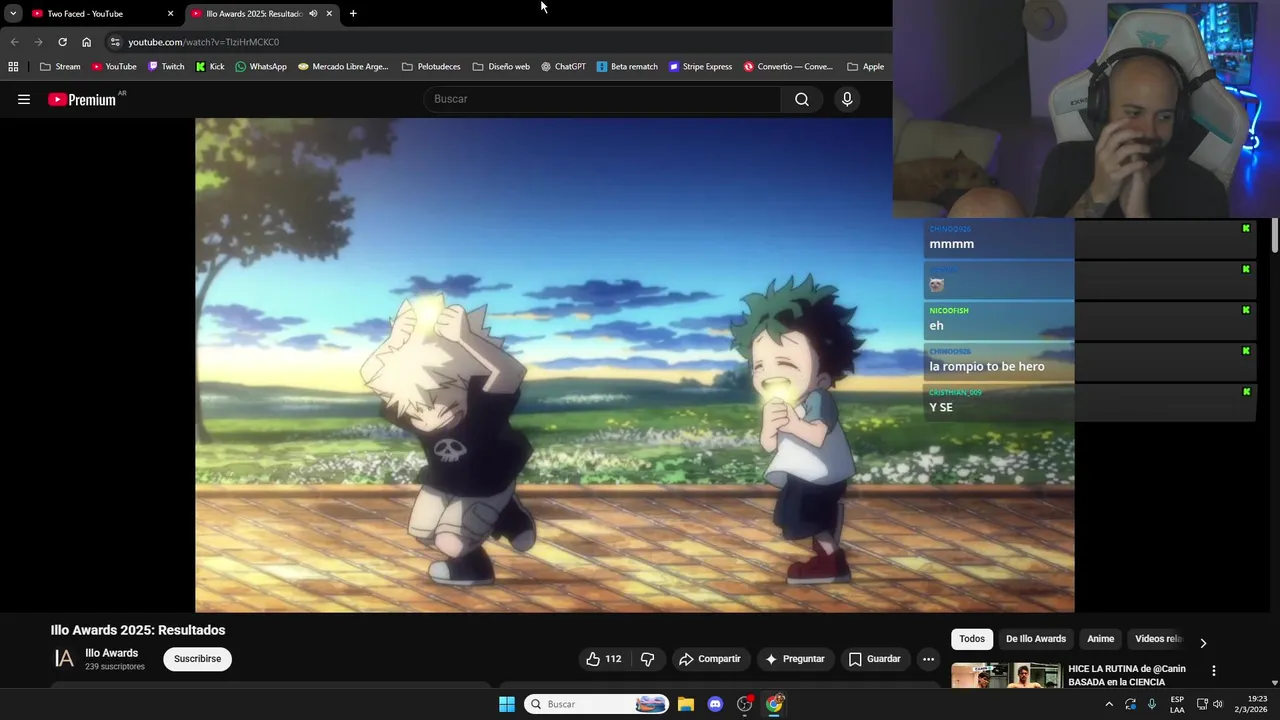Click the Illo Awards channel avatar

64,658
